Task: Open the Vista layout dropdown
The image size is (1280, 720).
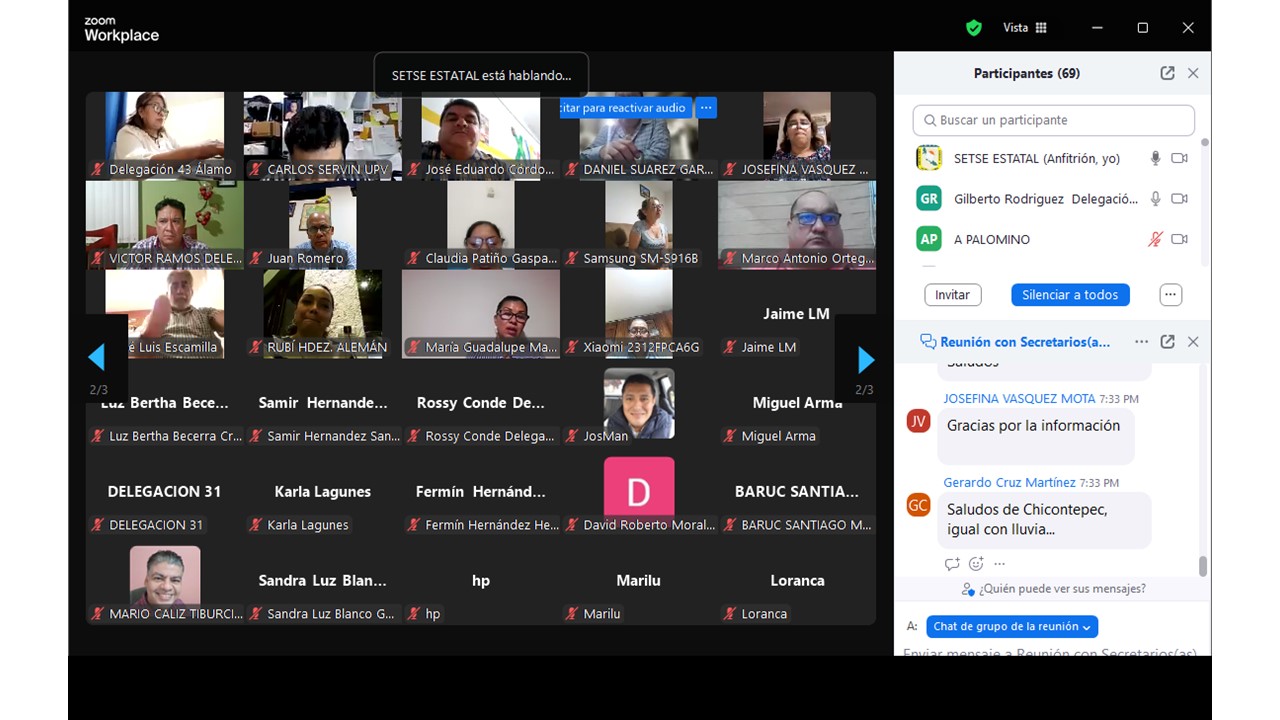Action: [x=1025, y=28]
